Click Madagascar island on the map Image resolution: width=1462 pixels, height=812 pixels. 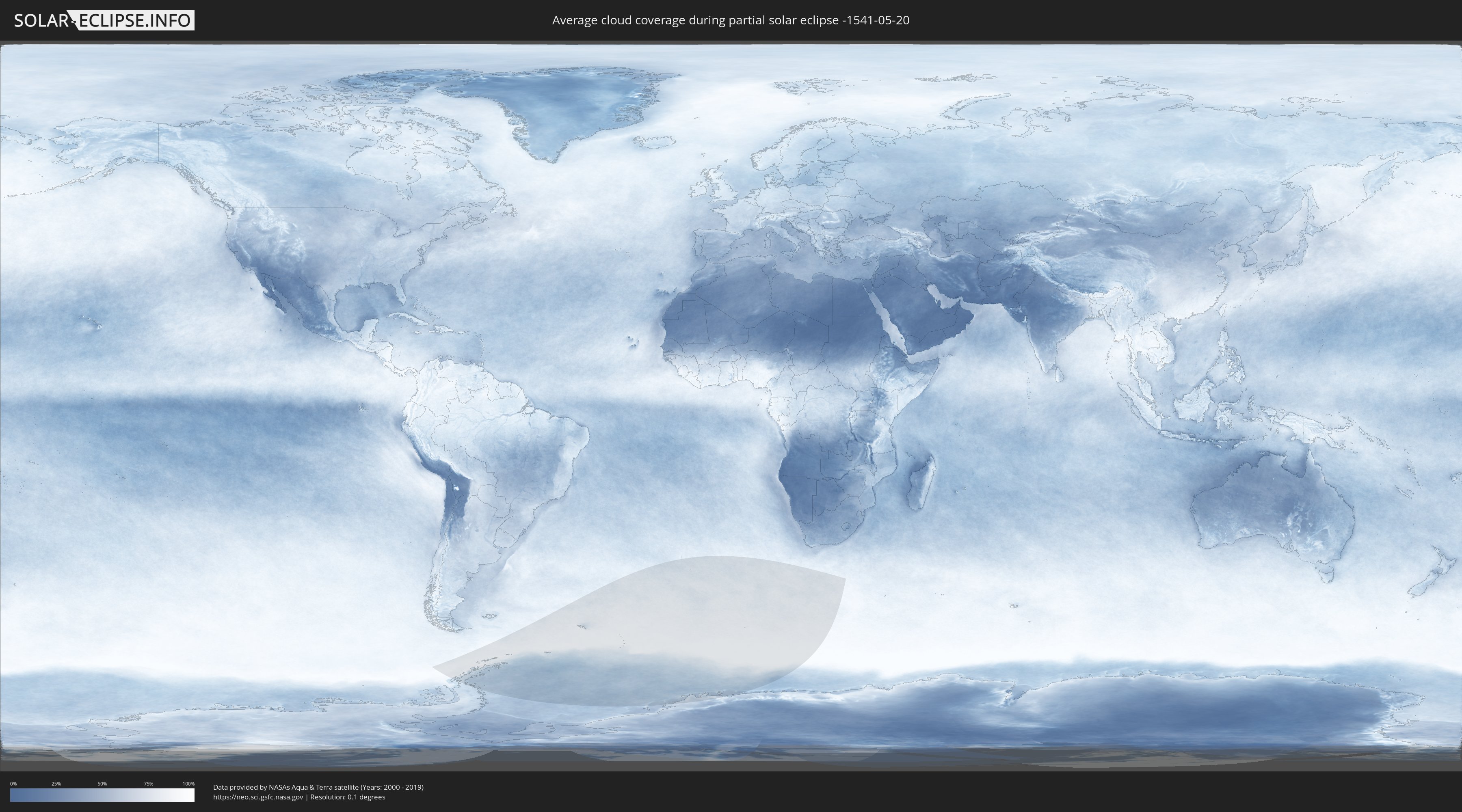tap(921, 481)
